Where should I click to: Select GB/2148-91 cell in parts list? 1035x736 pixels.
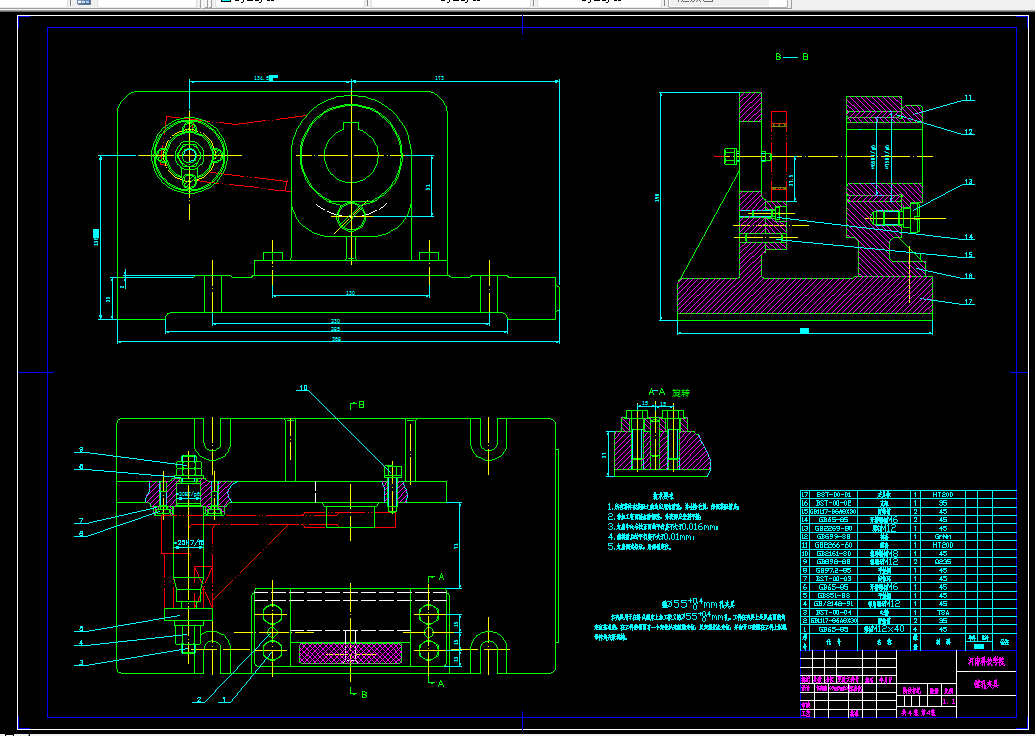833,604
